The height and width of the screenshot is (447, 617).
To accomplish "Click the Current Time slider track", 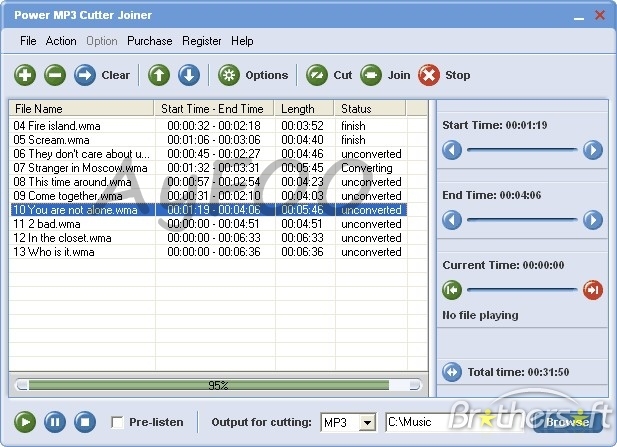I will click(522, 290).
